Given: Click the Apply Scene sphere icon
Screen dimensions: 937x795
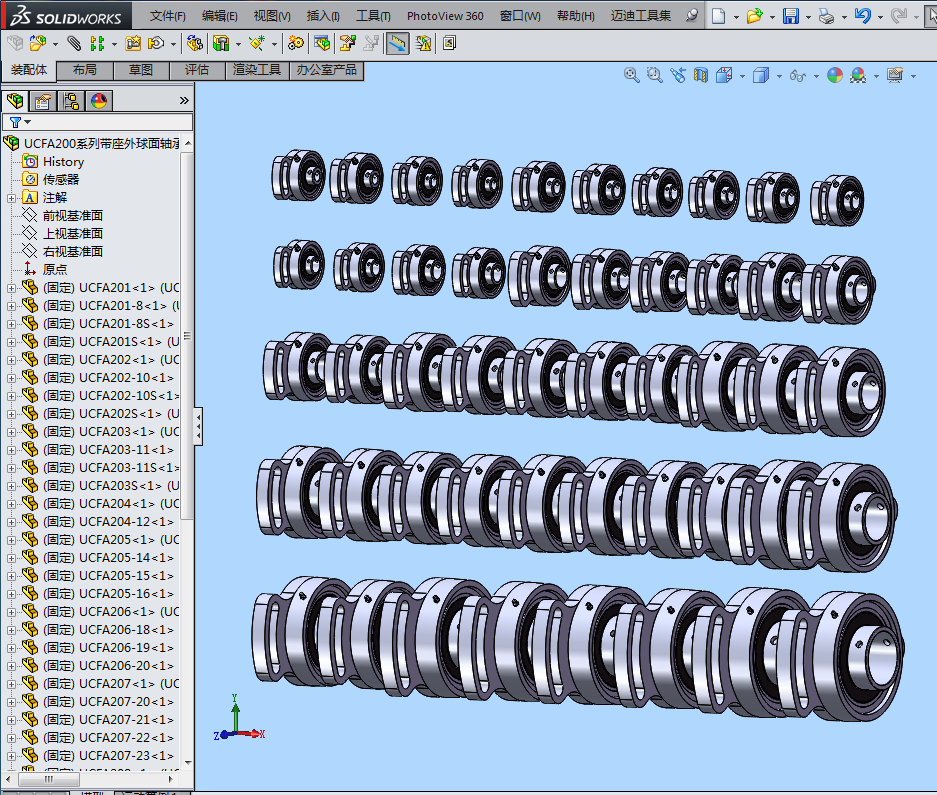Looking at the screenshot, I should point(858,75).
